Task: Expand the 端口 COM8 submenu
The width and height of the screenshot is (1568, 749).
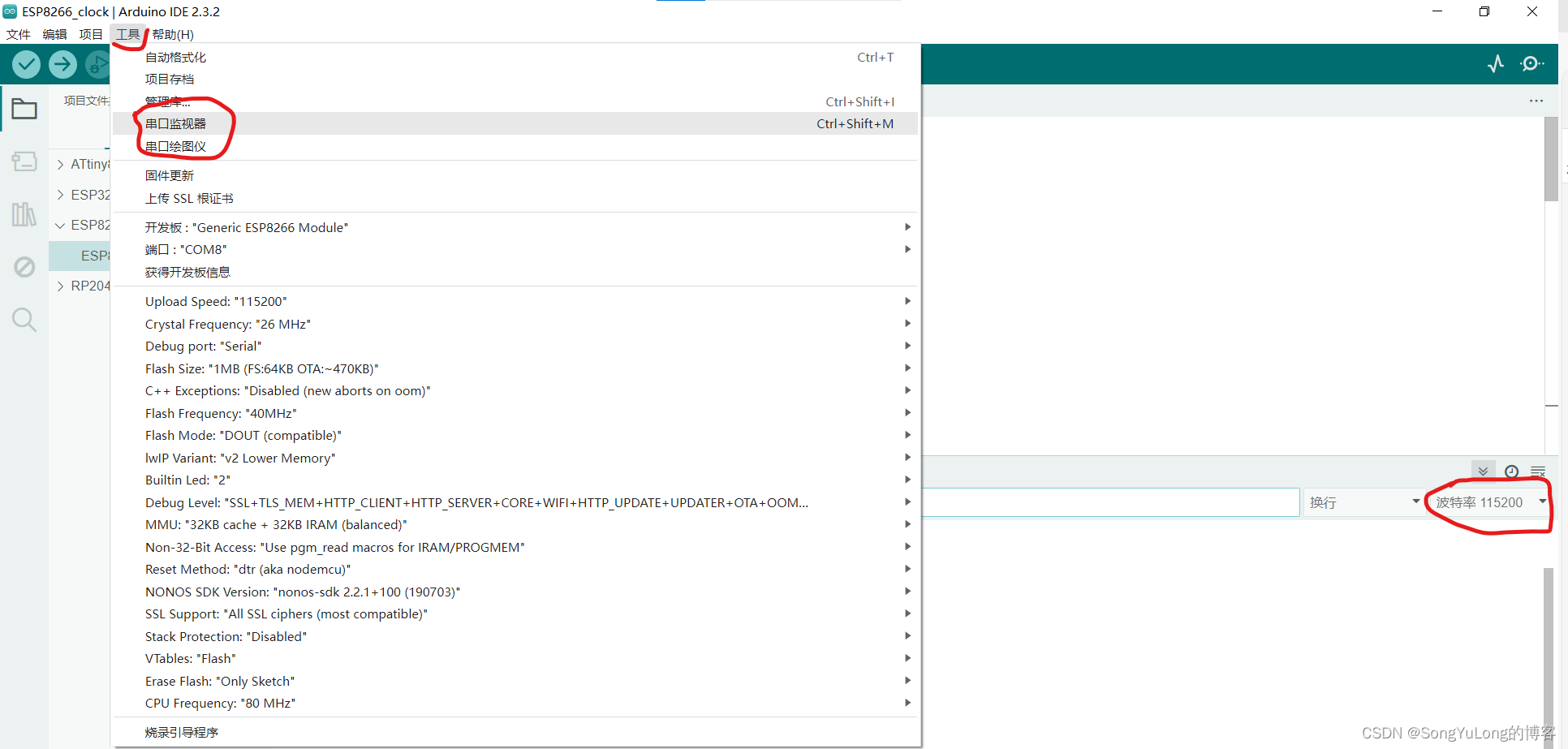Action: coord(515,249)
